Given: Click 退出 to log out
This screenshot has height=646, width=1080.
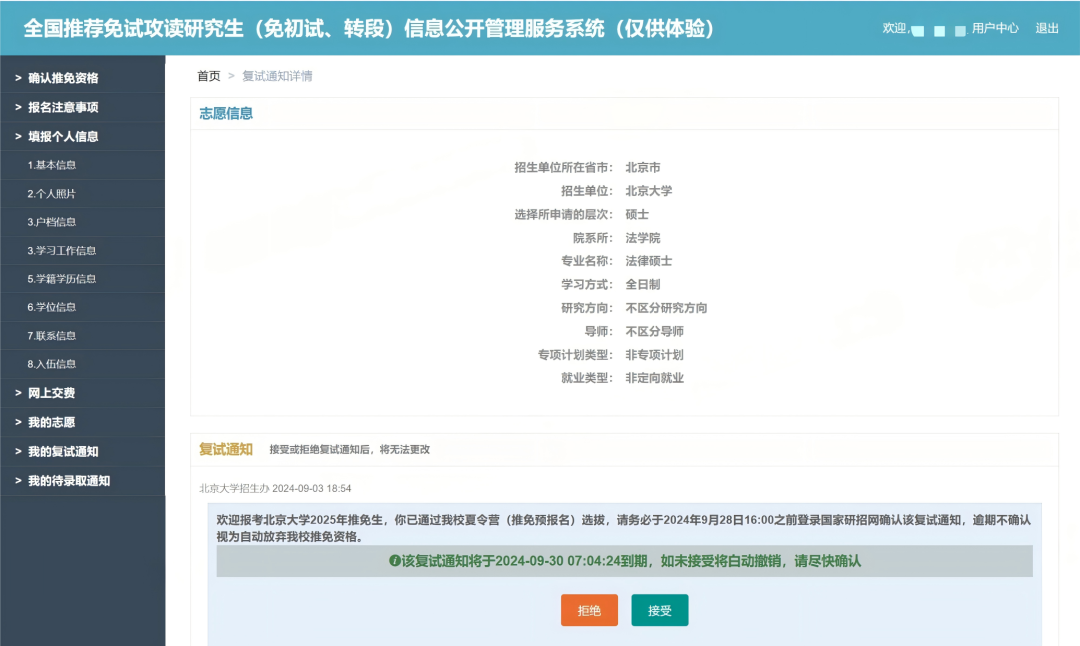Looking at the screenshot, I should click(x=1047, y=28).
